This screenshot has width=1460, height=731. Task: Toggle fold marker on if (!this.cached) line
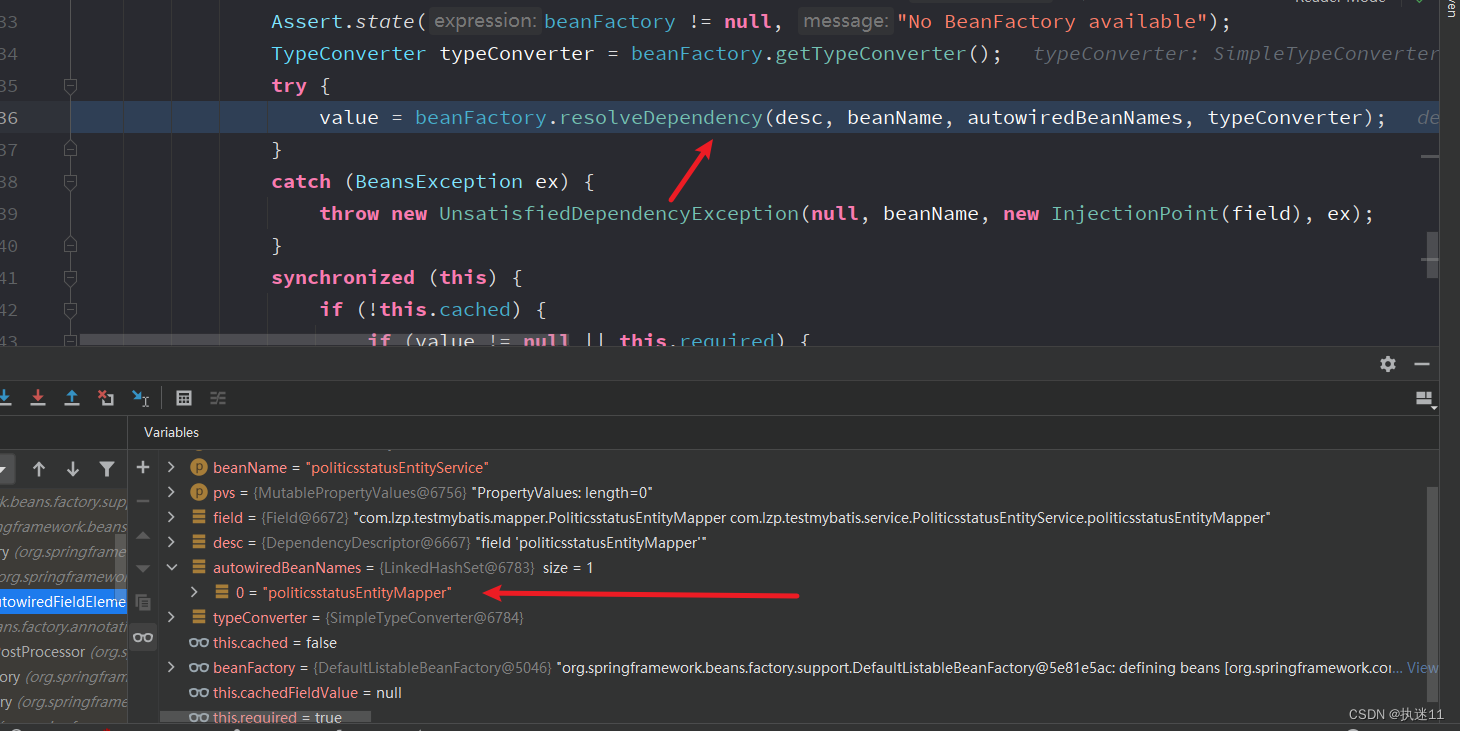tap(70, 311)
